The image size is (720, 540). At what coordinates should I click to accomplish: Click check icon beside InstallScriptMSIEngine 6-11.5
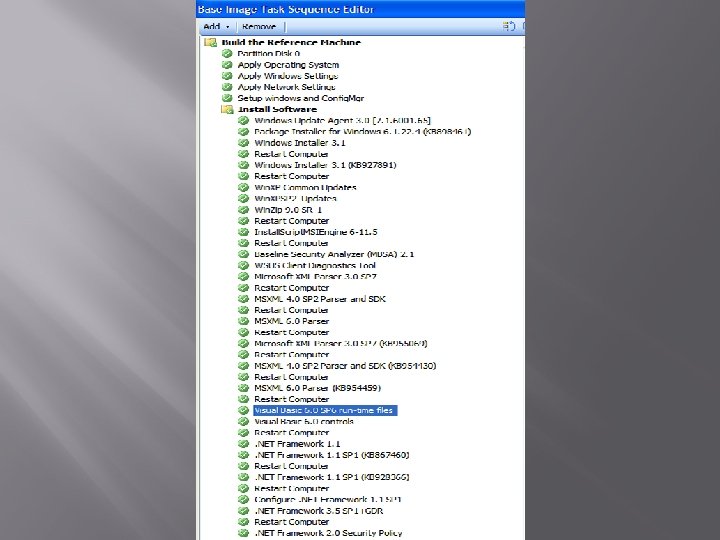click(243, 232)
